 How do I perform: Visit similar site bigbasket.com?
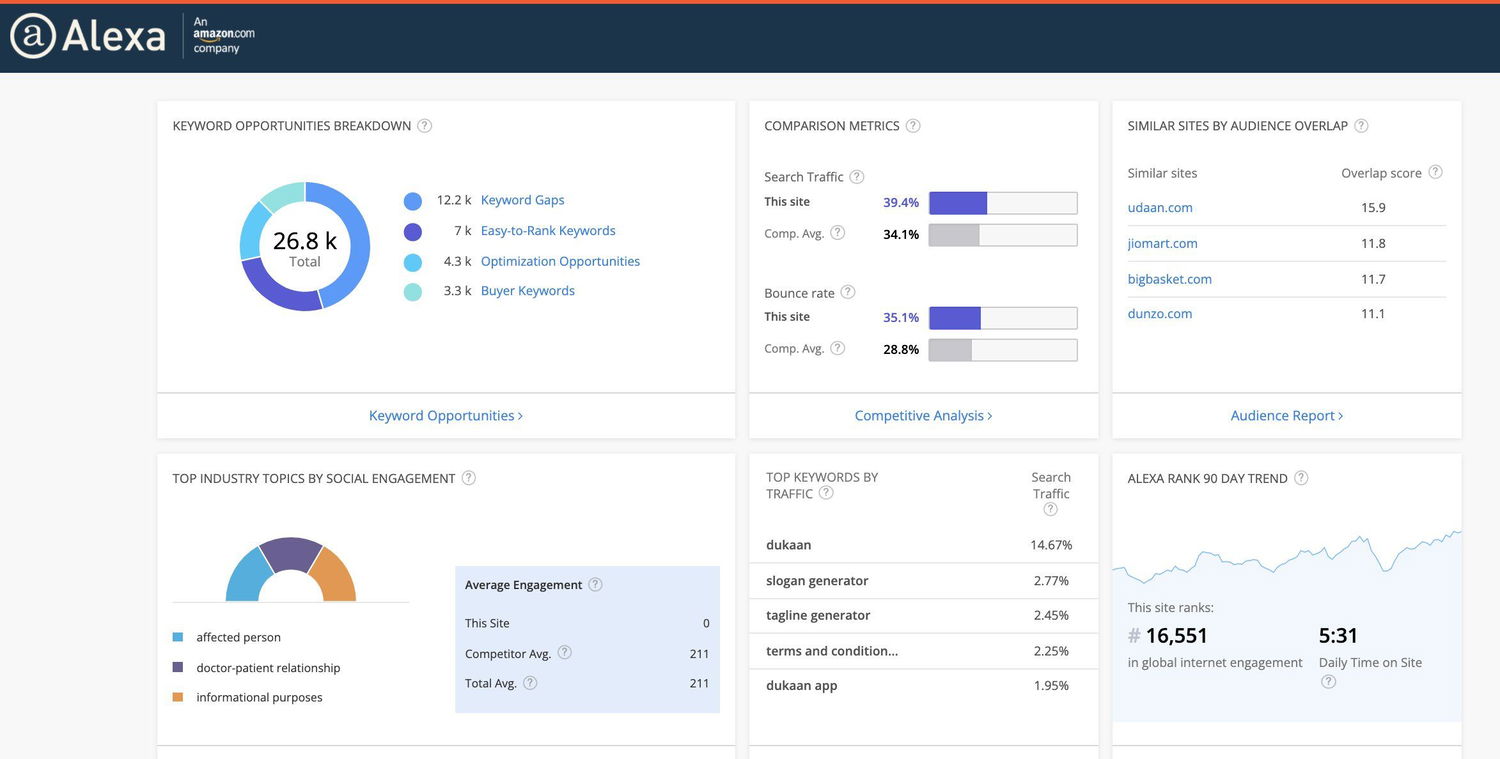click(x=1170, y=279)
